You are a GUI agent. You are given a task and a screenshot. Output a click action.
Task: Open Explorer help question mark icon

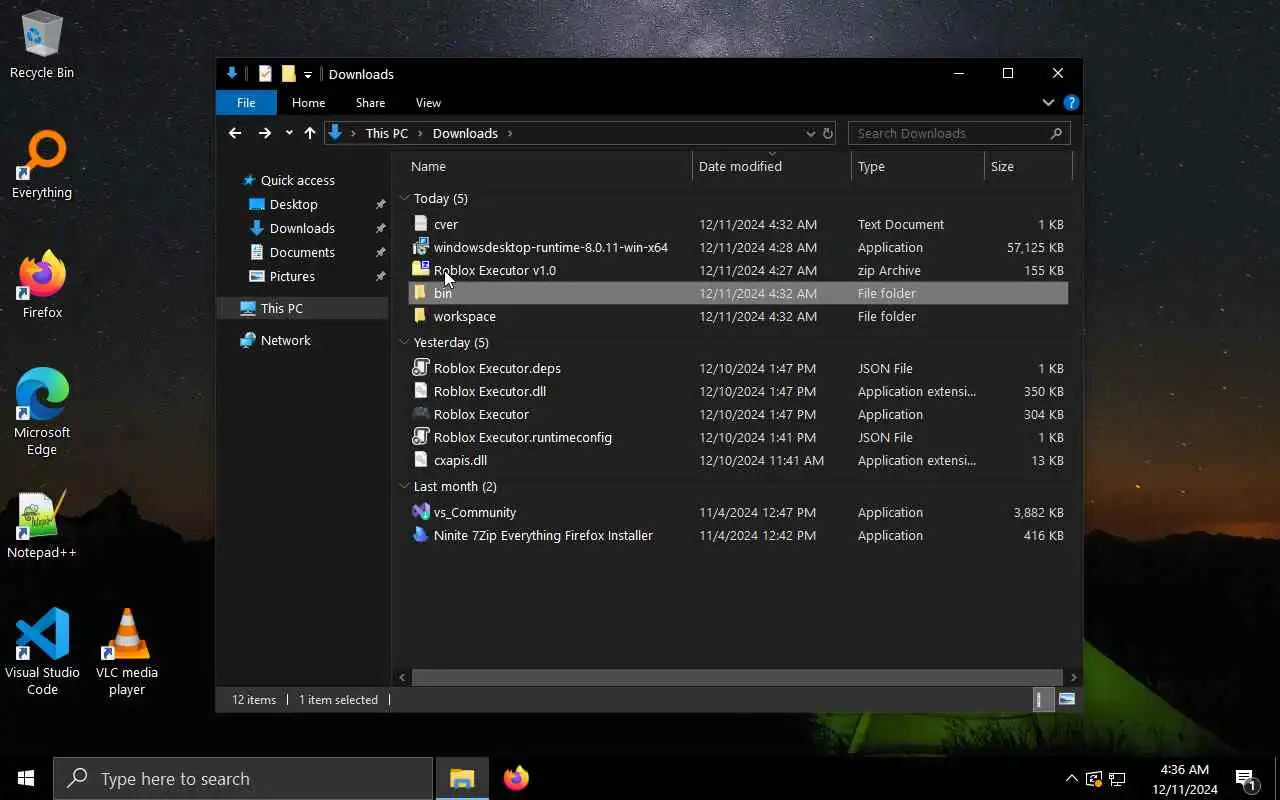tap(1071, 102)
